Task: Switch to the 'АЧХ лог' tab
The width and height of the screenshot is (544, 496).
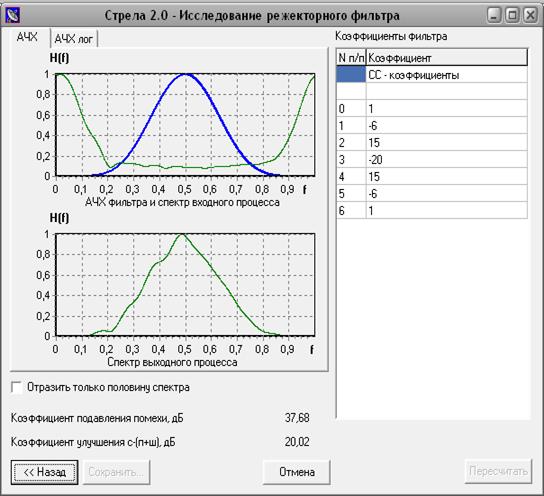Action: click(74, 39)
